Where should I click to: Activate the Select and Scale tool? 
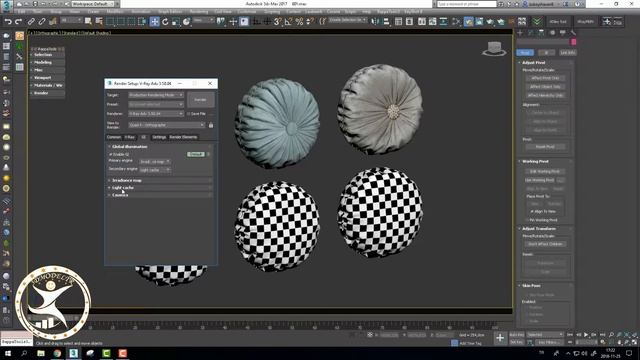(176, 22)
